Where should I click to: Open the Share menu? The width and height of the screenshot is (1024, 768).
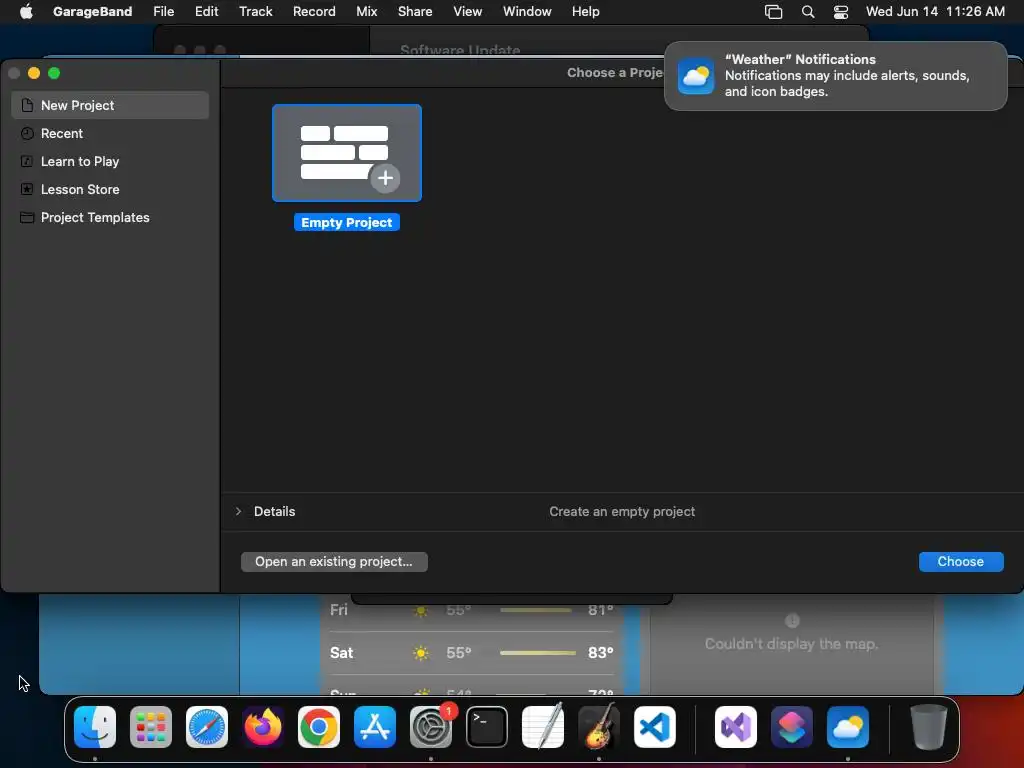click(x=415, y=11)
